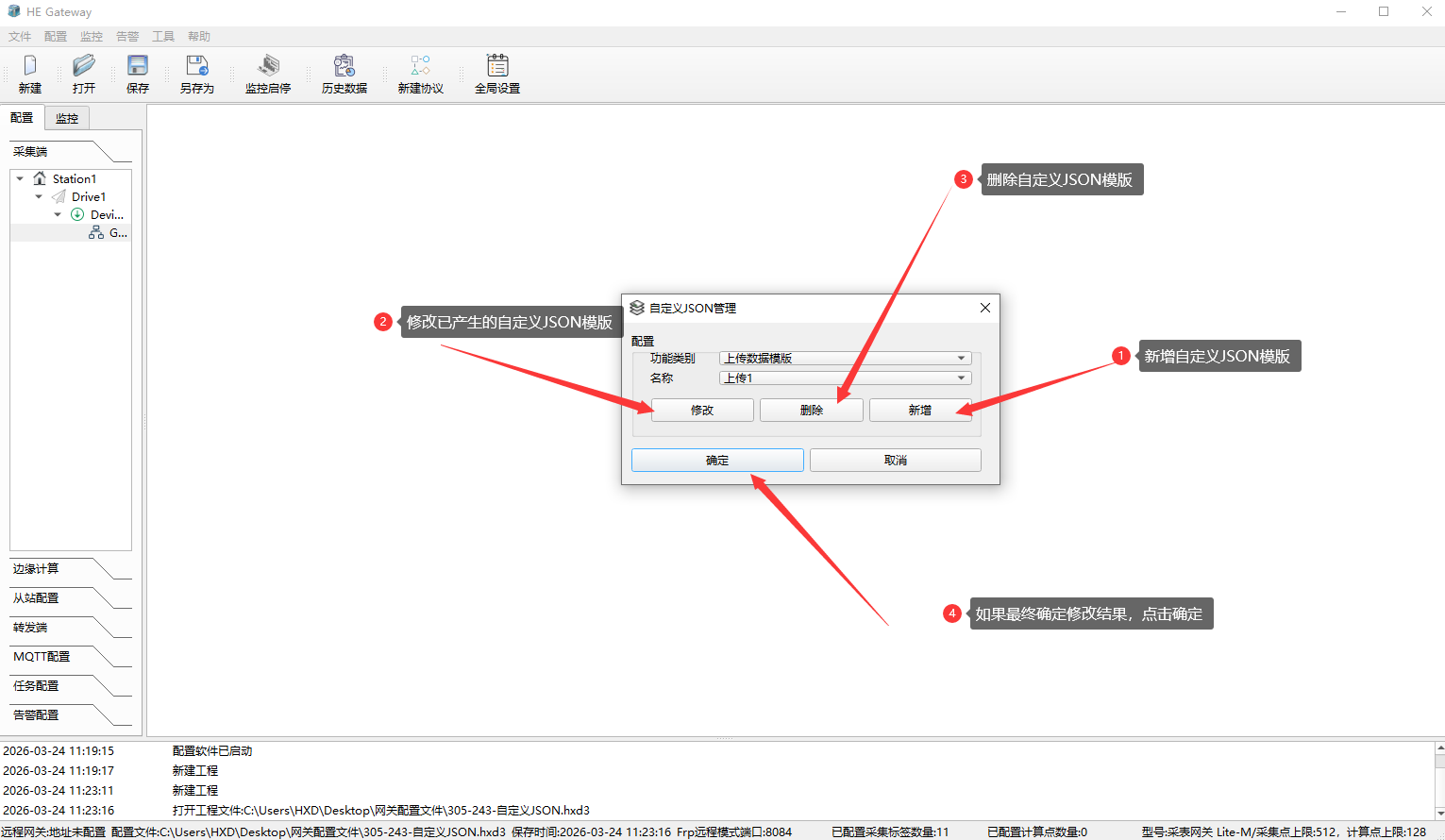Collapse the Station1 tree node
Screen dimensions: 1445x840
[20, 178]
